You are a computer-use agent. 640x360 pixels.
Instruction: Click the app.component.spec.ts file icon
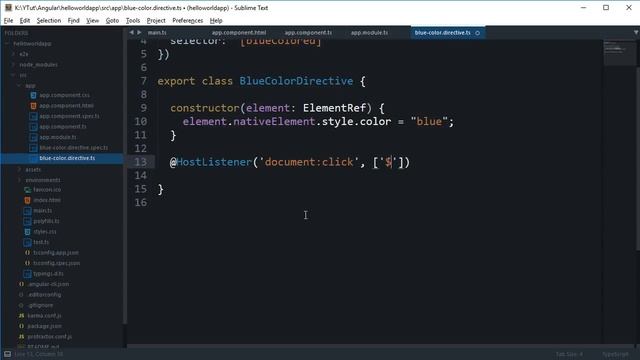33,116
